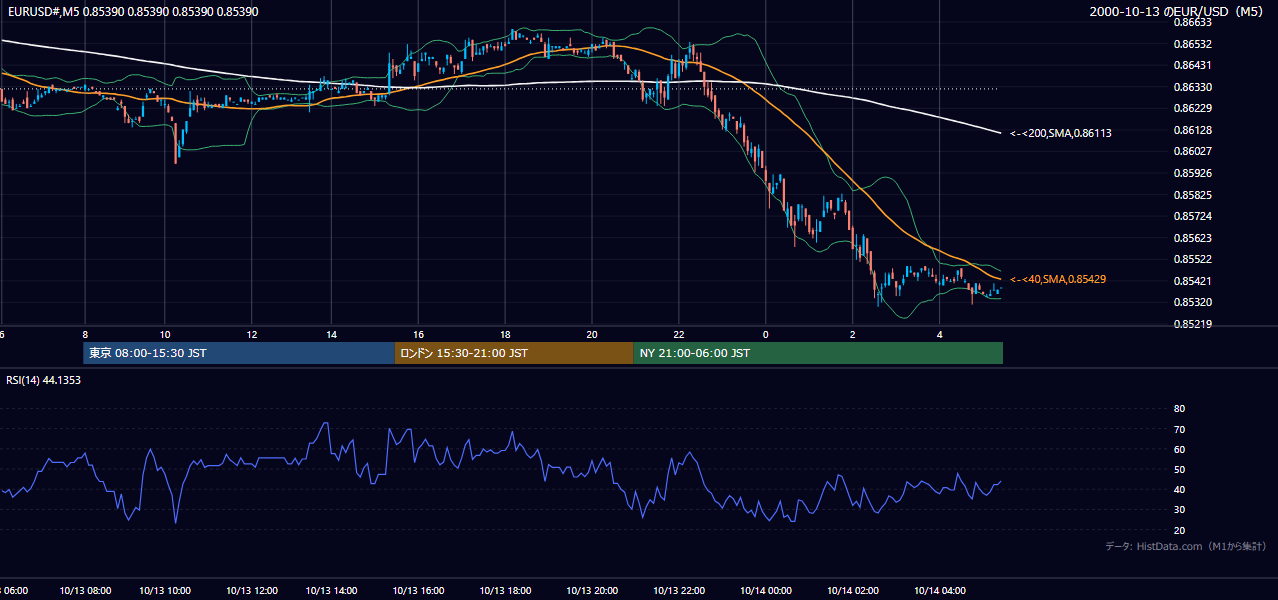1278x600 pixels.
Task: Click price axis label 0.85320
Action: tap(1192, 302)
